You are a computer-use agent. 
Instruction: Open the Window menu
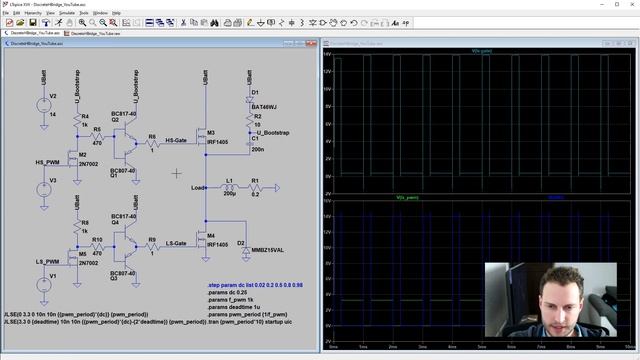pos(100,13)
